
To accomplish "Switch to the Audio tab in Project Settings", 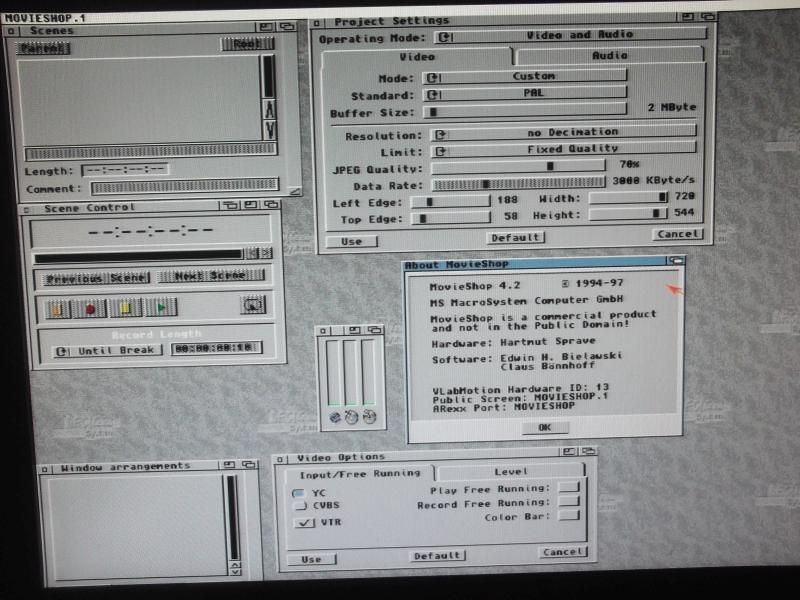I will click(609, 56).
